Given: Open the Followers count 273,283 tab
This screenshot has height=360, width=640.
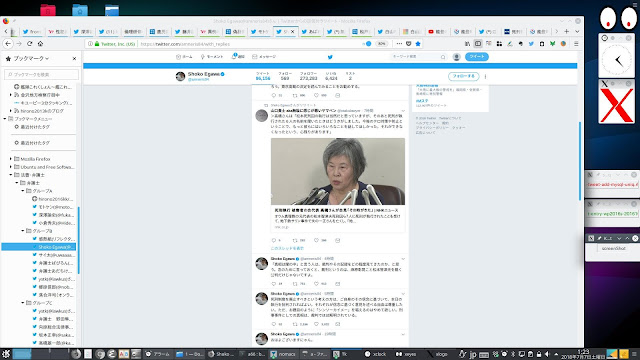Looking at the screenshot, I should (x=308, y=76).
